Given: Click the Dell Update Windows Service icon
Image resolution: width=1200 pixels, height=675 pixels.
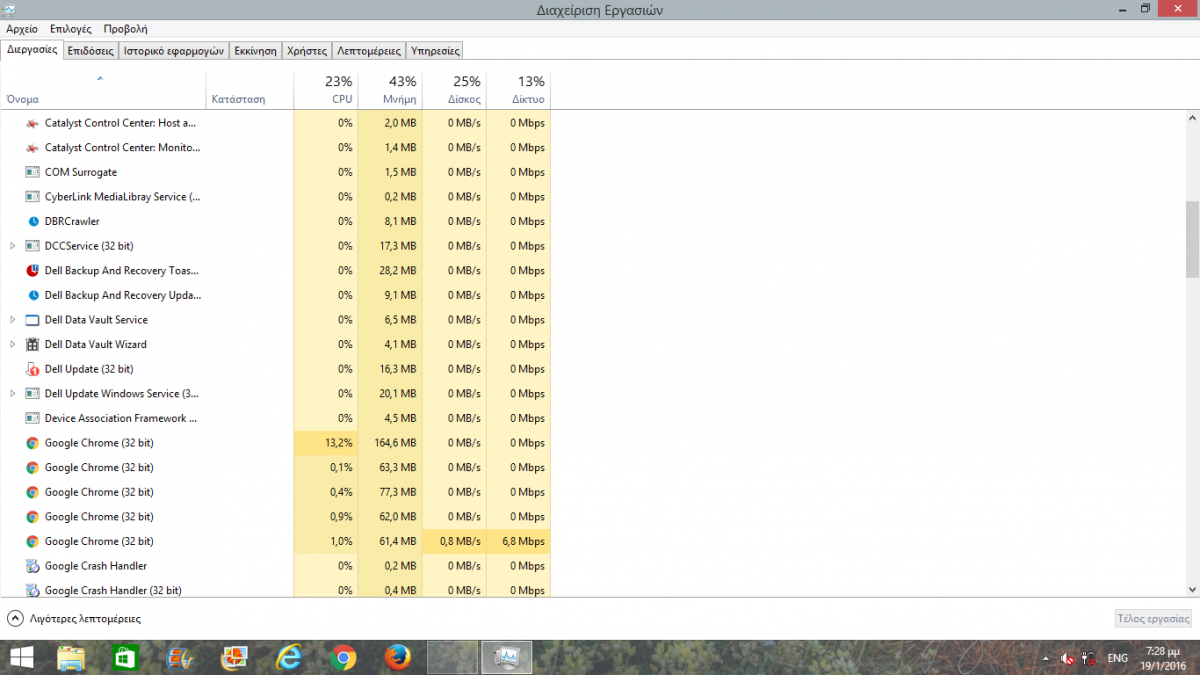Looking at the screenshot, I should [32, 394].
